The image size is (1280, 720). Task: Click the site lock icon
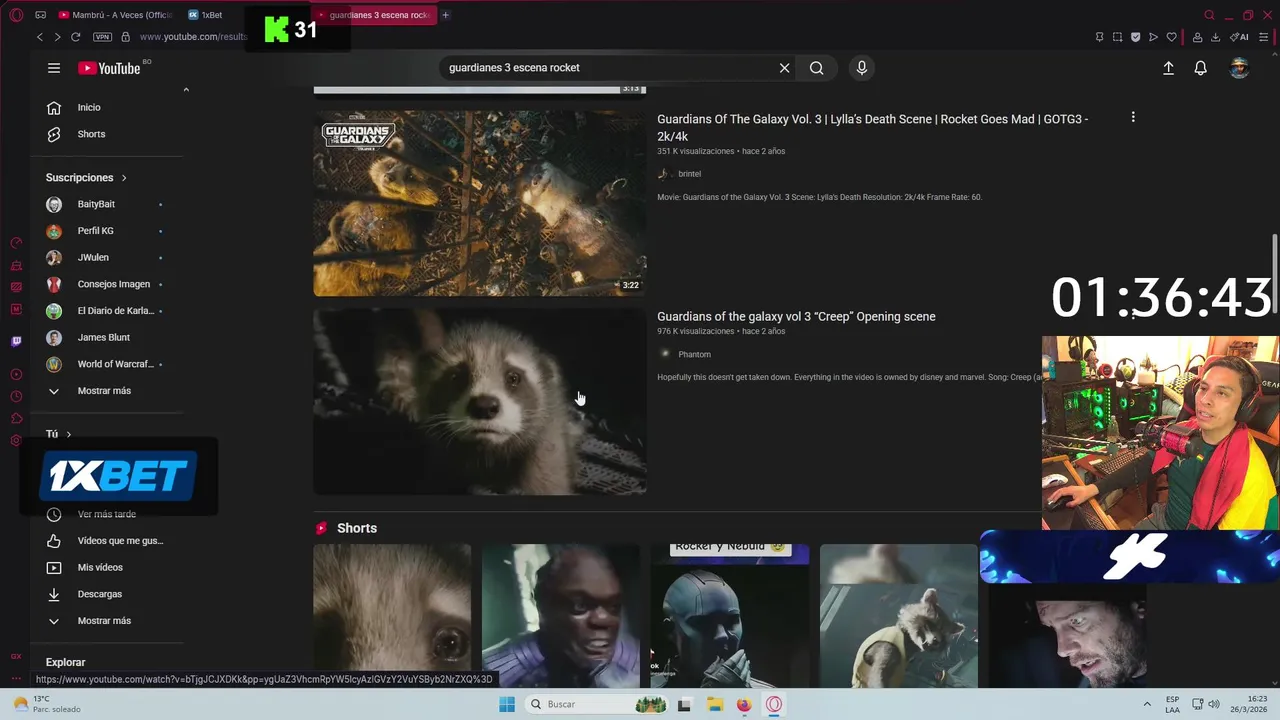tap(125, 37)
